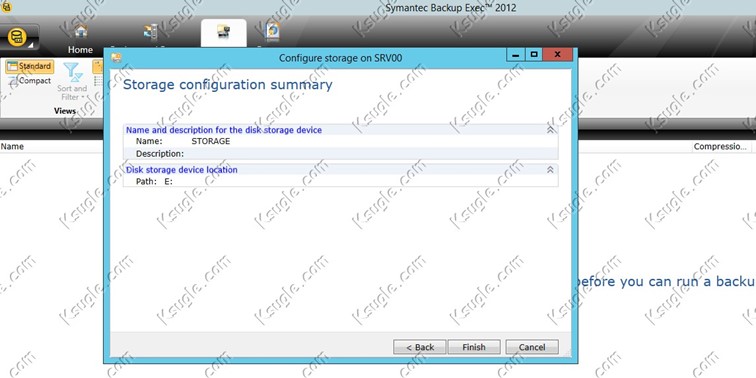This screenshot has height=378, width=756.
Task: Click the Back button
Action: click(419, 347)
